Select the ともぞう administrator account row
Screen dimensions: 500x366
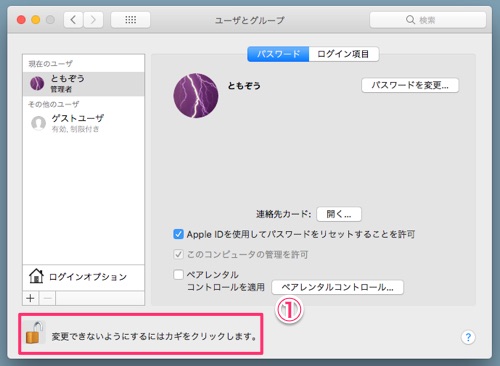coord(83,84)
